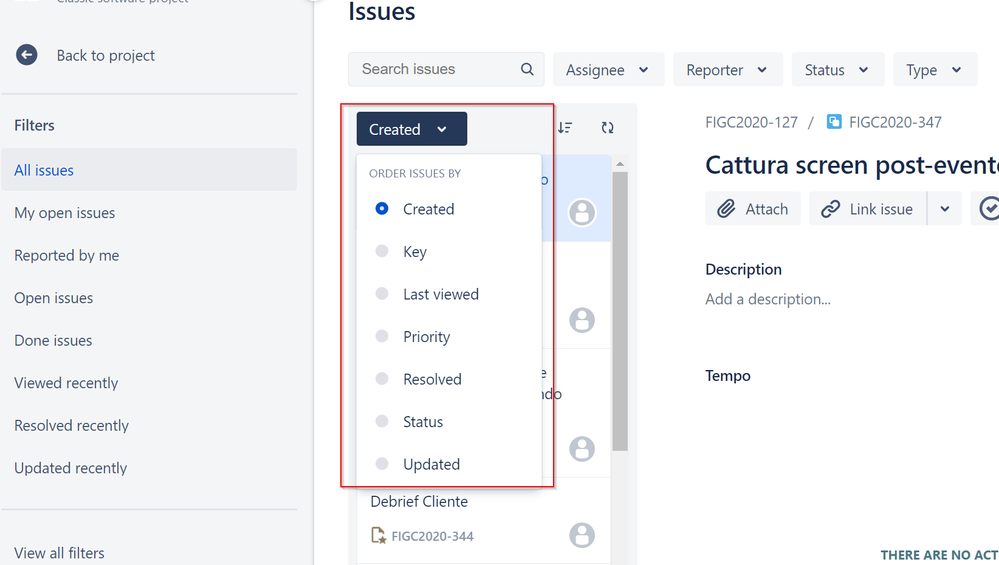Click the search magnifier icon
The image size is (999, 565).
tap(527, 69)
